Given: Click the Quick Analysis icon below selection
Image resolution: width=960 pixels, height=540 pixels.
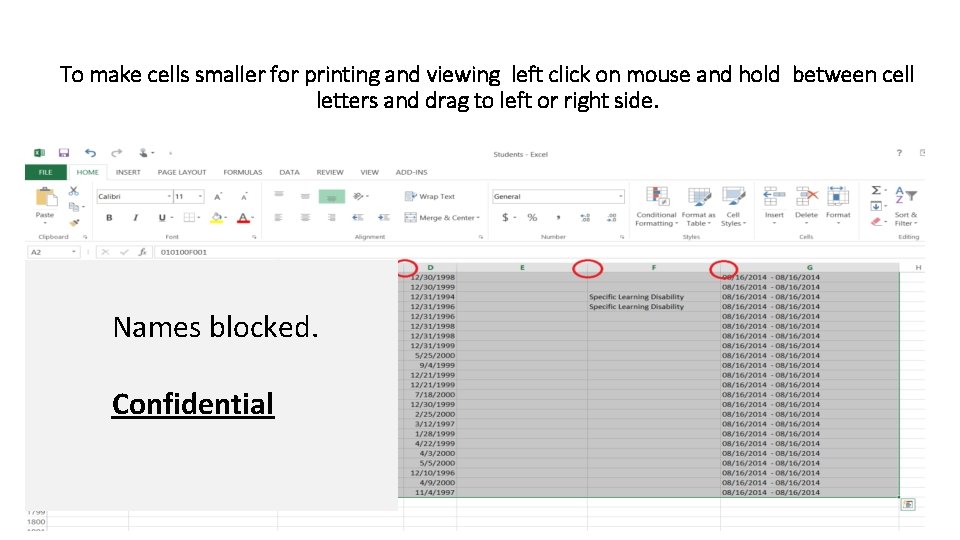Looking at the screenshot, I should pyautogui.click(x=908, y=504).
